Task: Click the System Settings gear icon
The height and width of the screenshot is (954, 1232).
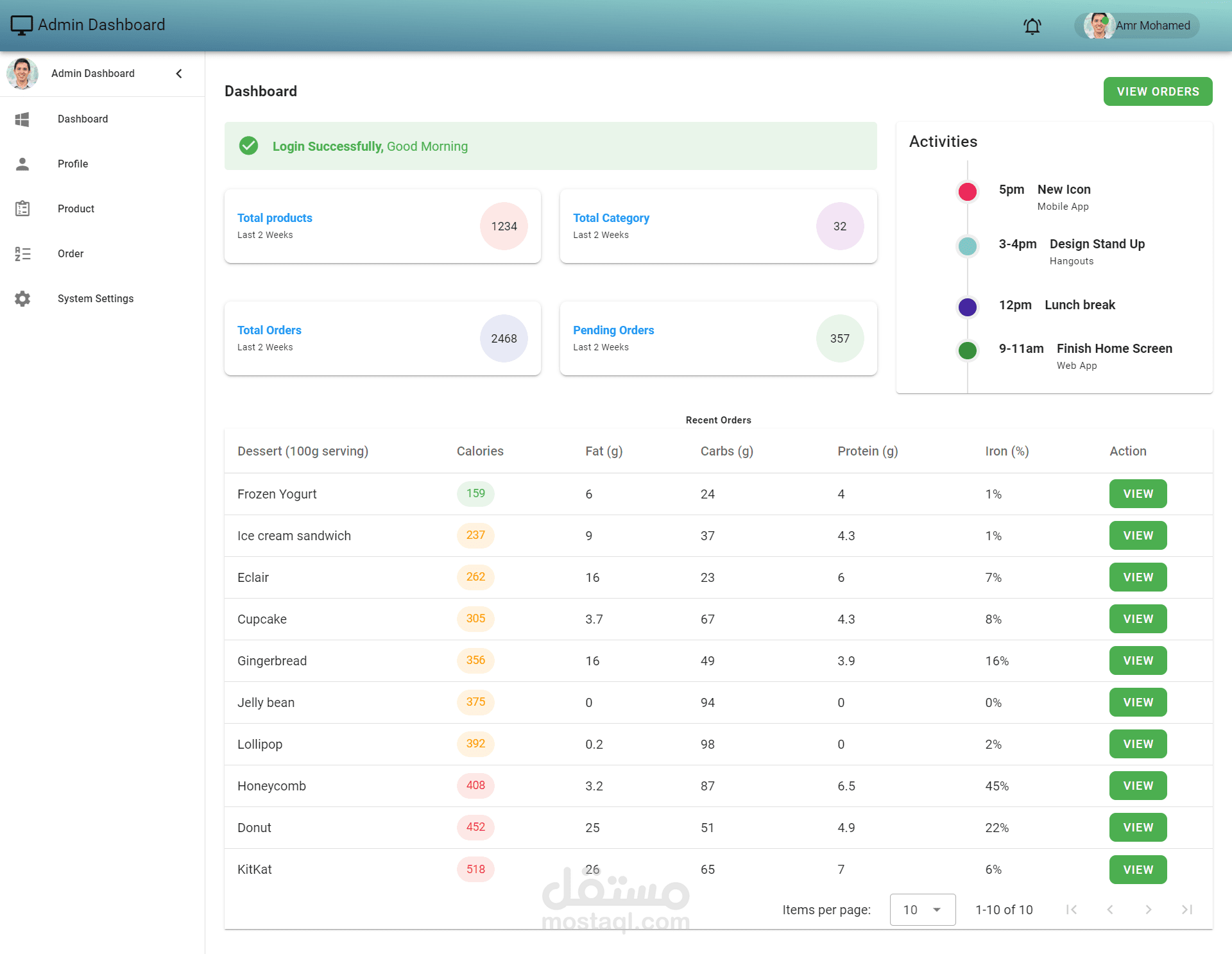Action: pyautogui.click(x=22, y=299)
